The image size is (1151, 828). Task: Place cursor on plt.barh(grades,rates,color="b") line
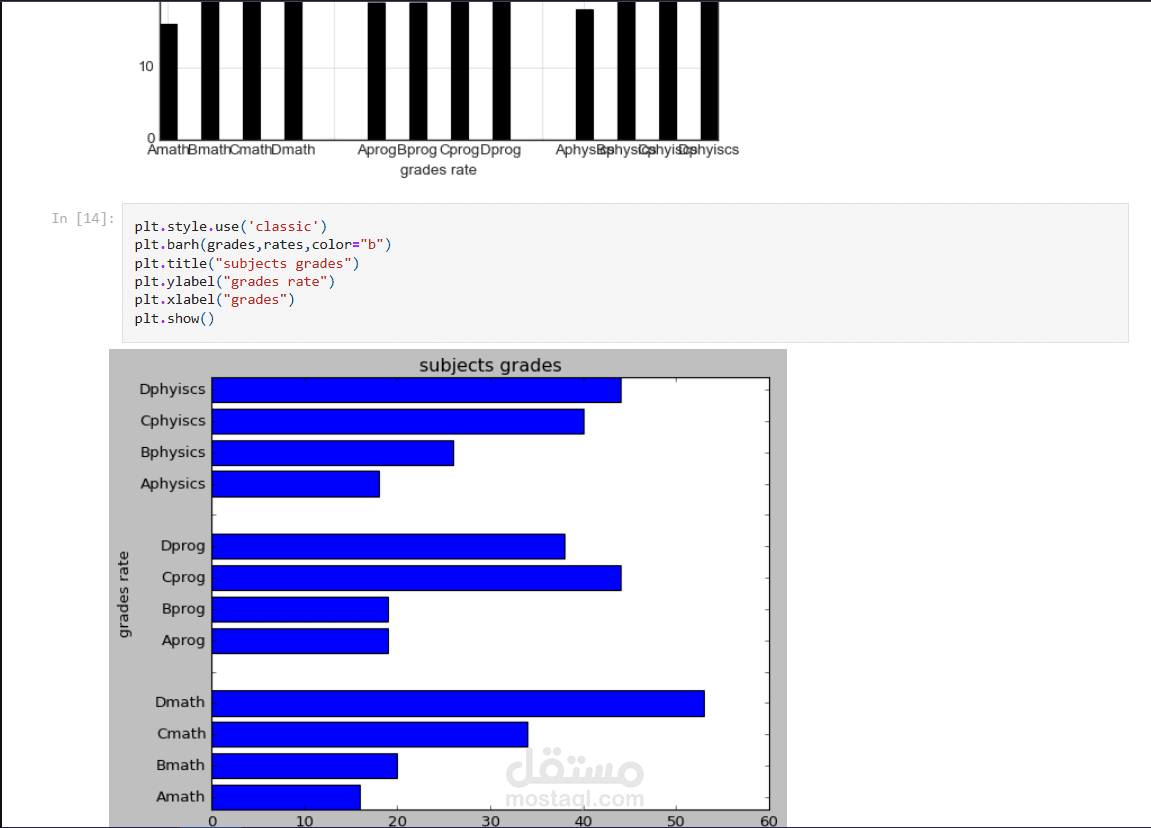[x=263, y=244]
